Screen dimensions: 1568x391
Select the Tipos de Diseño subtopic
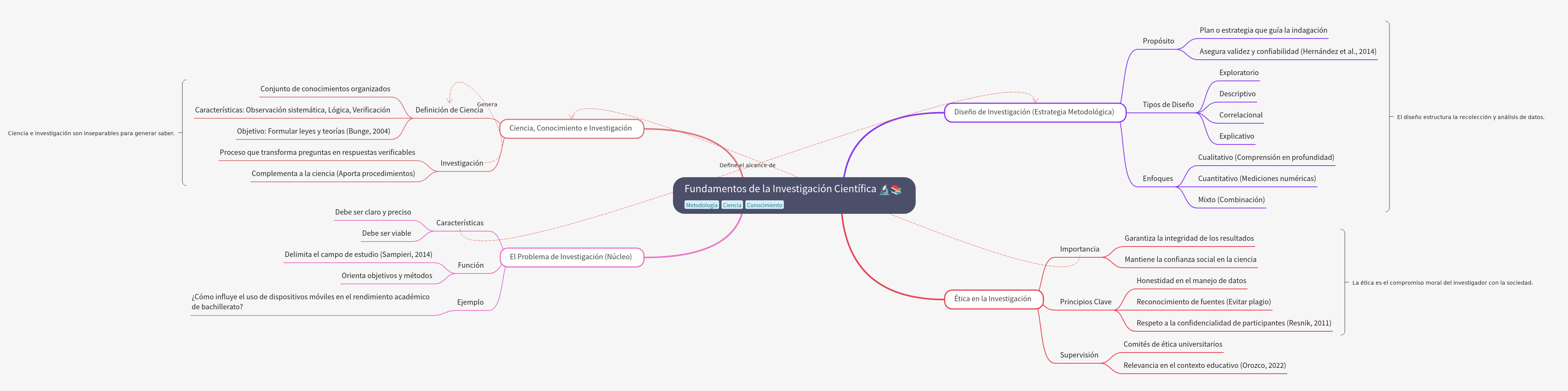[1167, 105]
